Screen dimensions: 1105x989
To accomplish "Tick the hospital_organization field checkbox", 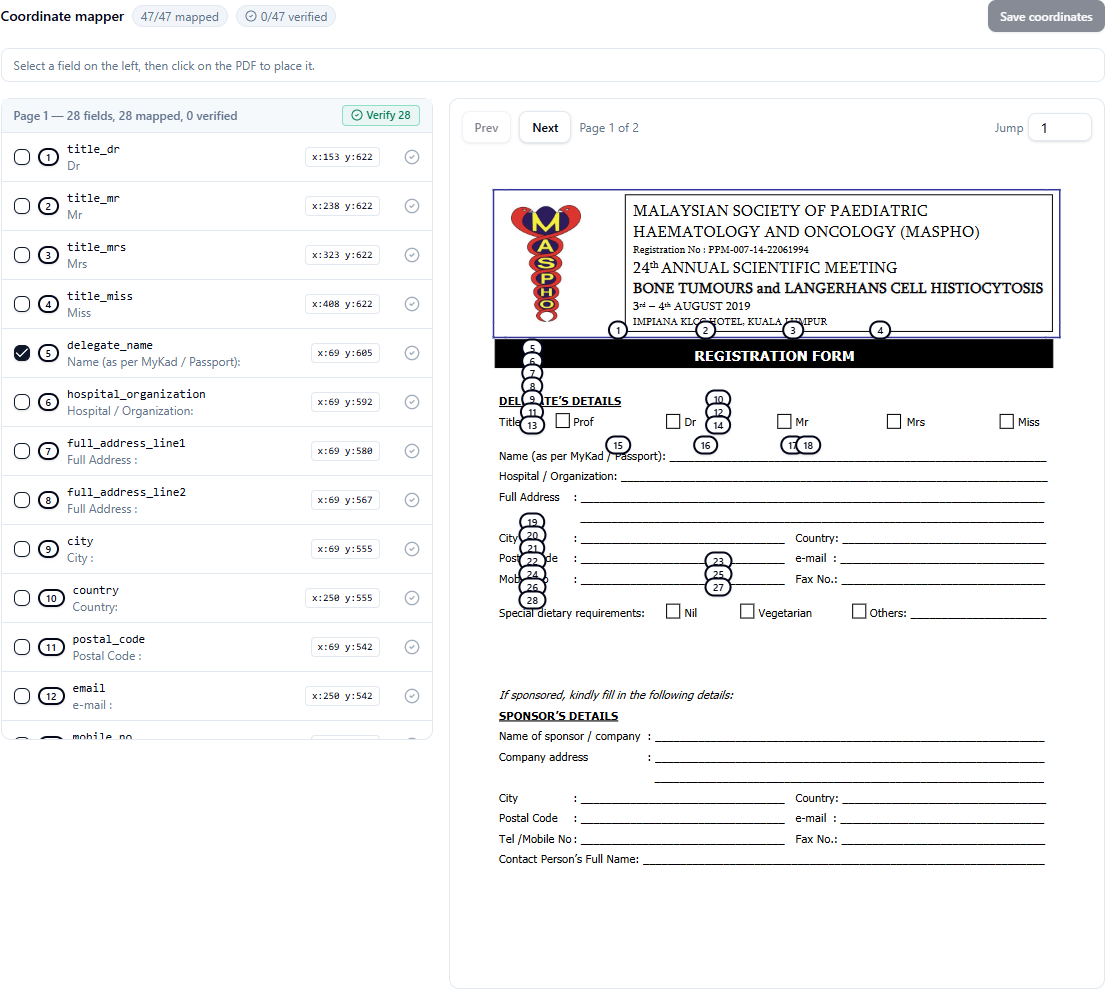I will (22, 402).
